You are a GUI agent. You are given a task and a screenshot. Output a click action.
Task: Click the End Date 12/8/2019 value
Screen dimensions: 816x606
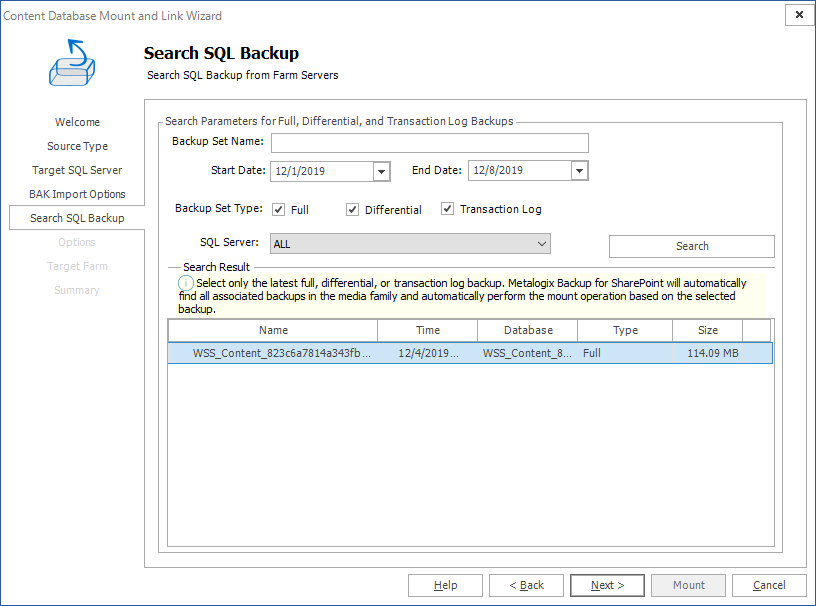498,170
